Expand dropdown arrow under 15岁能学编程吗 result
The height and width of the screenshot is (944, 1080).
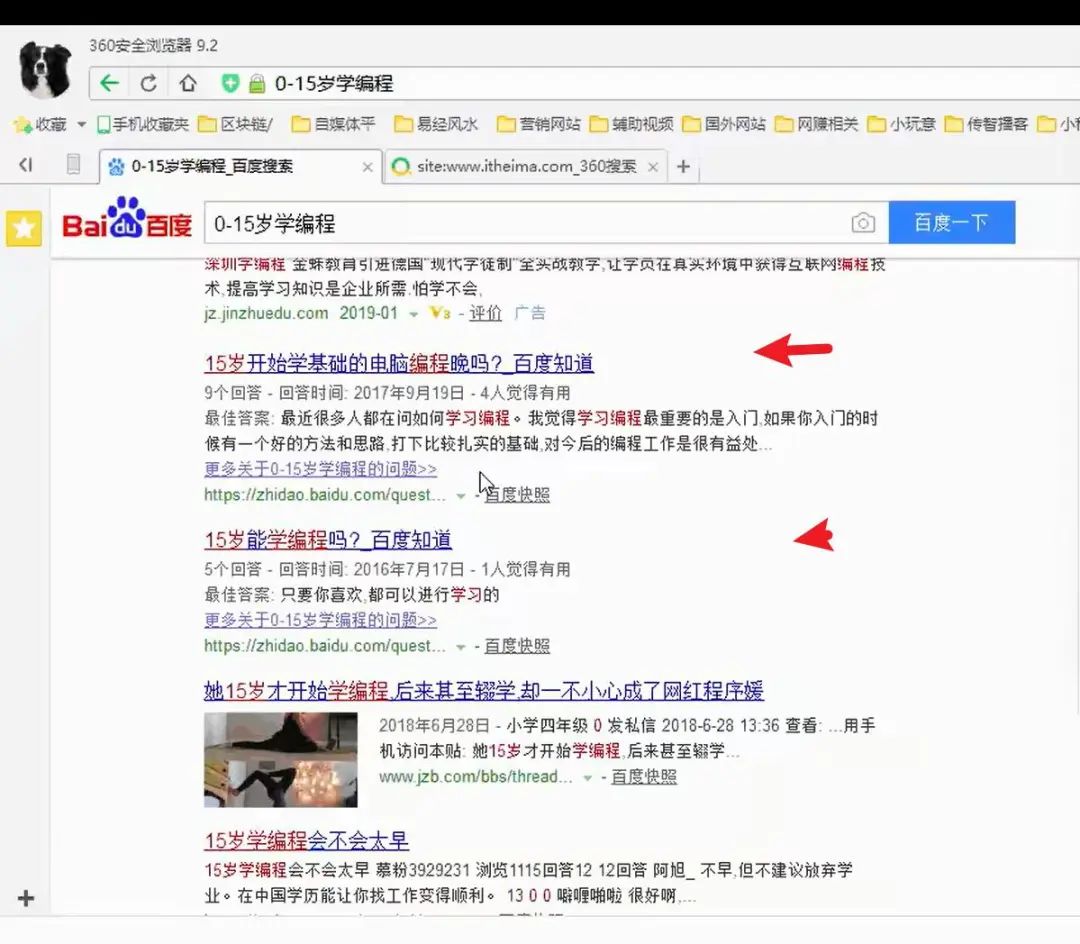pyautogui.click(x=460, y=647)
